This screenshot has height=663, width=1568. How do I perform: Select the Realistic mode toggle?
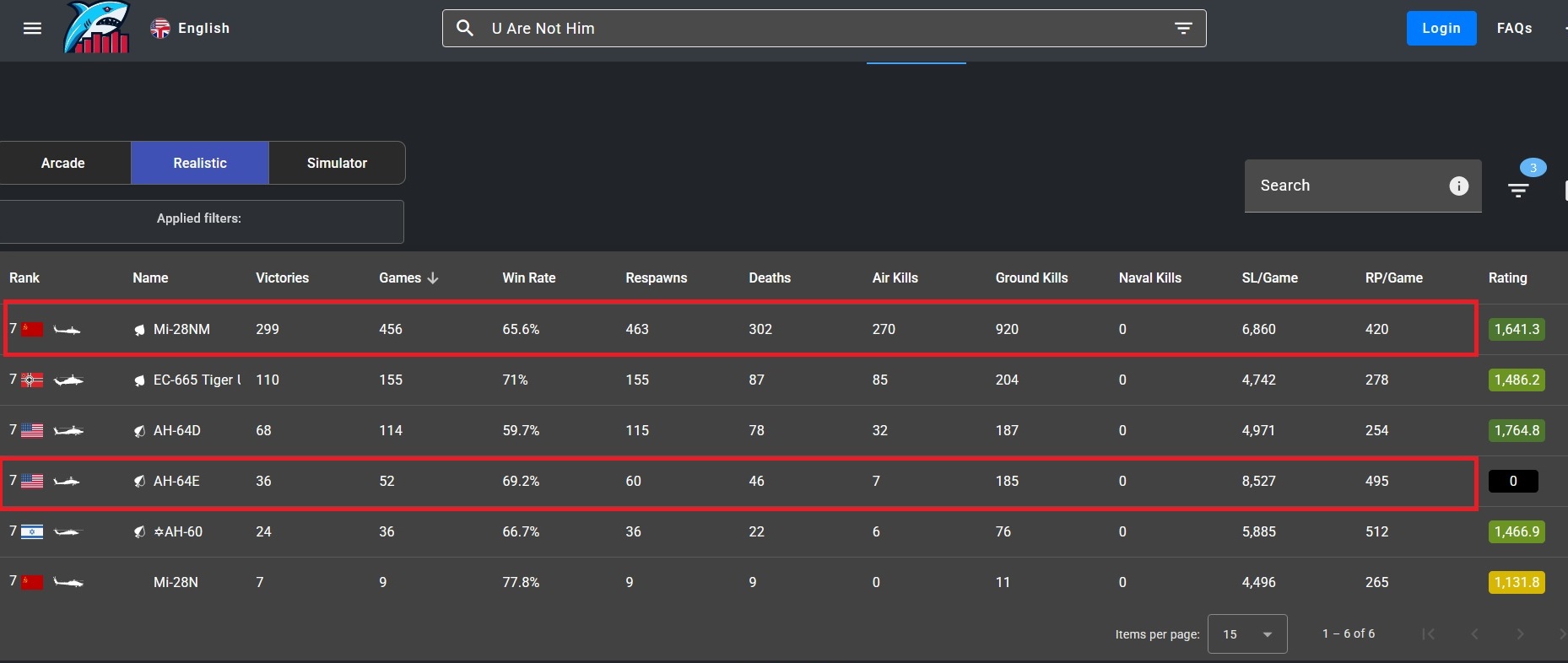point(200,163)
